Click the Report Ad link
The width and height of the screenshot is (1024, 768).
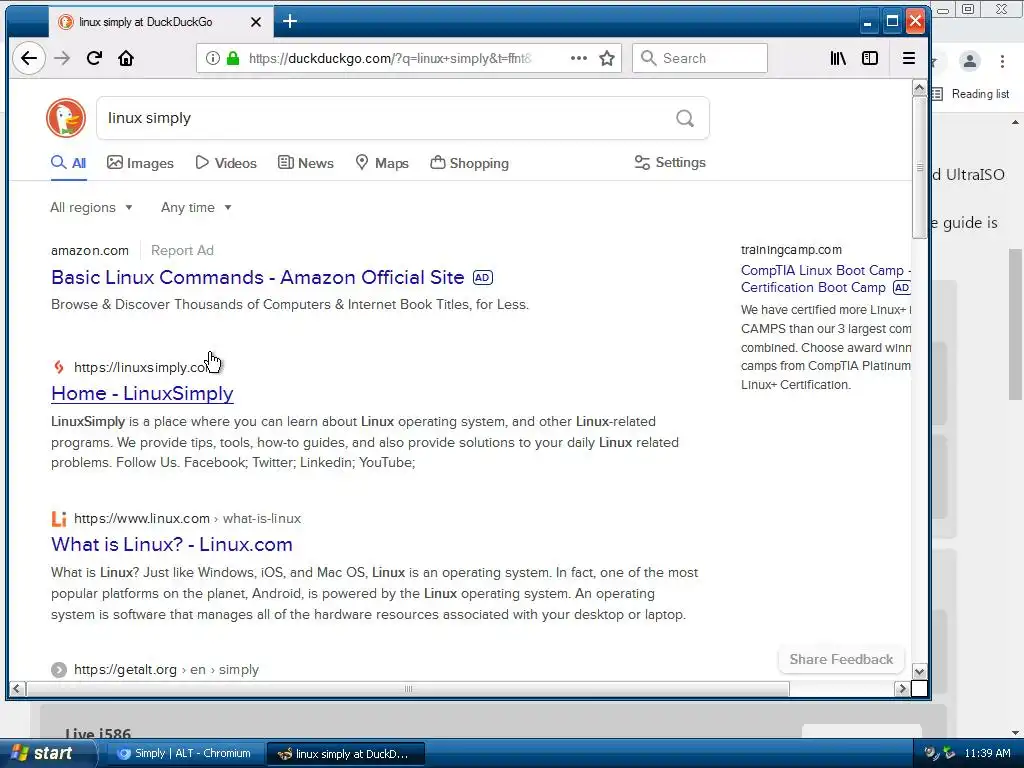click(x=182, y=250)
